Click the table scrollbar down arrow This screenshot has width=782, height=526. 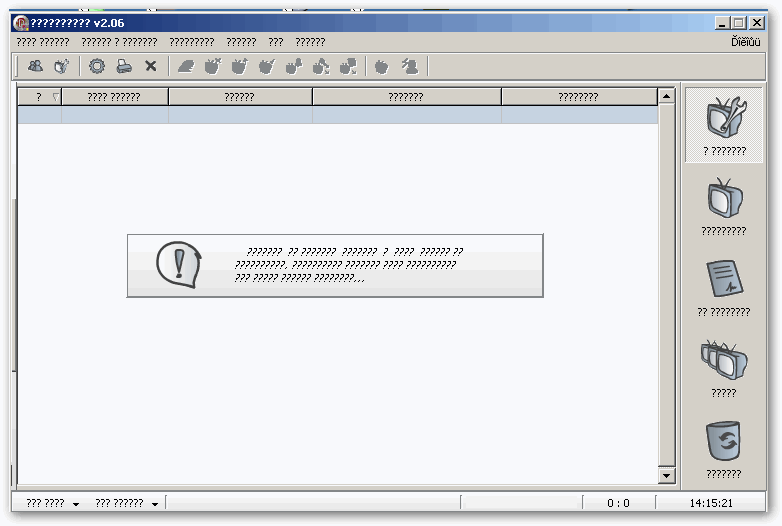[x=667, y=474]
